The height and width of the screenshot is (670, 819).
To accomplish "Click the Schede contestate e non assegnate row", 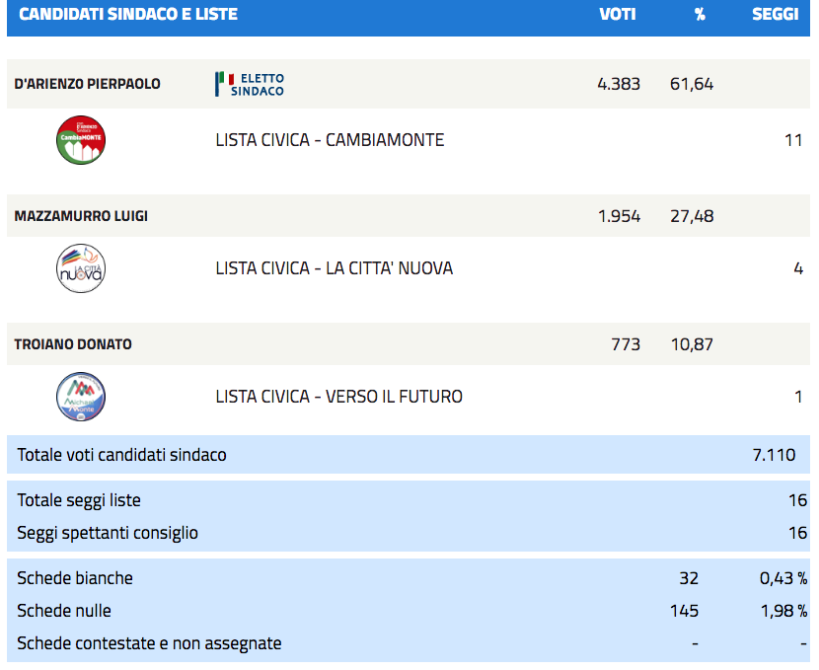I will click(408, 643).
